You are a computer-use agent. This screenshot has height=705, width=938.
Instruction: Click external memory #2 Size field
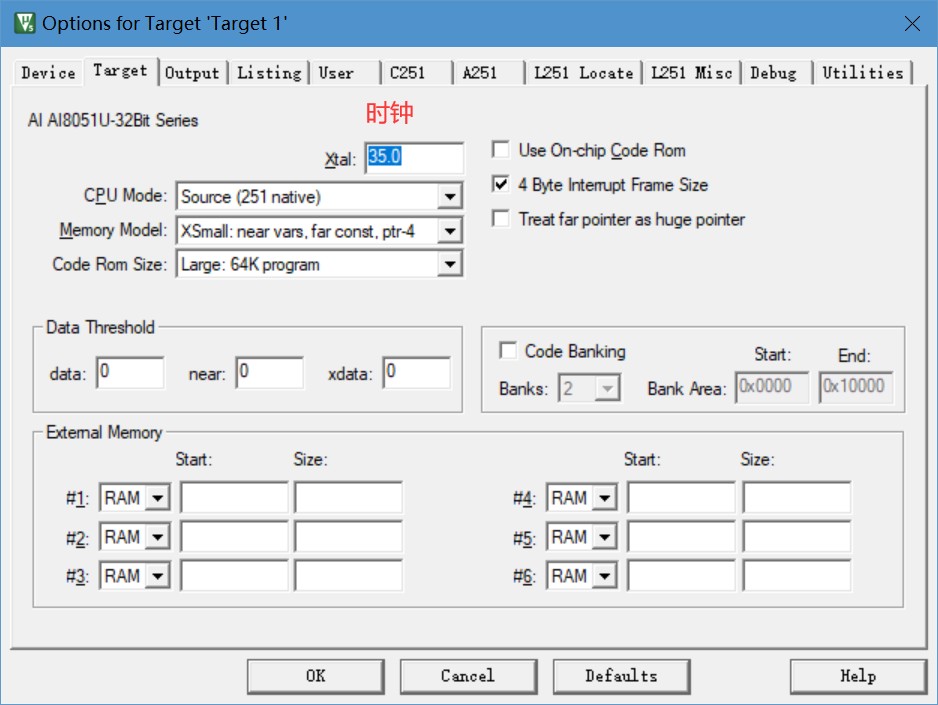pyautogui.click(x=348, y=537)
